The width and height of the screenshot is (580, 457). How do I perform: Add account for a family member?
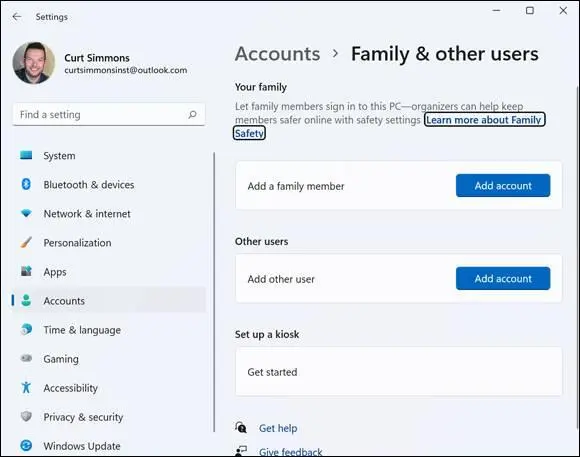(503, 185)
